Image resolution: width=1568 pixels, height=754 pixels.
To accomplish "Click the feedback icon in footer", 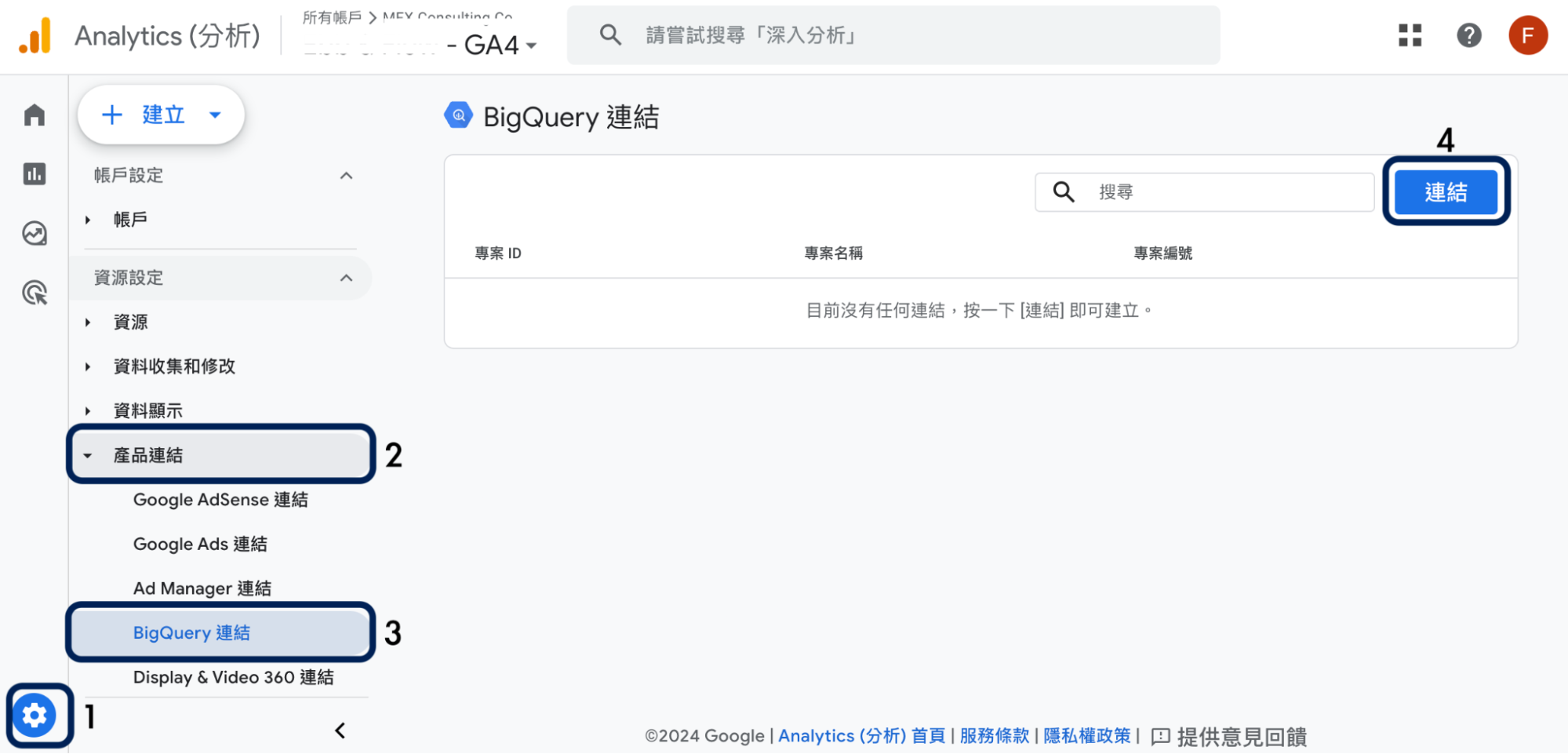I will [x=1160, y=737].
